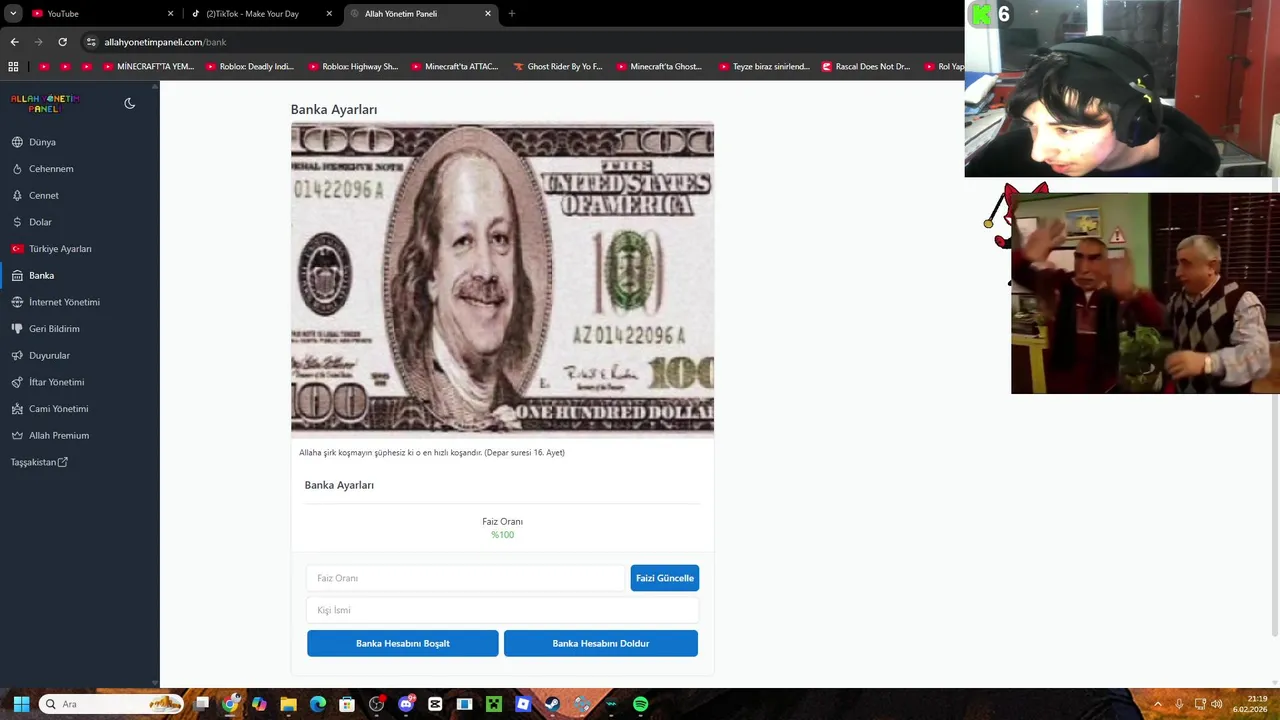The width and height of the screenshot is (1280, 720).
Task: Open Discord from the taskbar
Action: click(406, 704)
